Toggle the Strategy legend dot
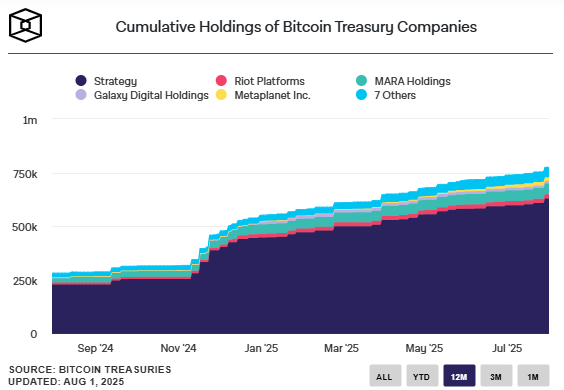This screenshot has width=564, height=390. click(x=81, y=81)
